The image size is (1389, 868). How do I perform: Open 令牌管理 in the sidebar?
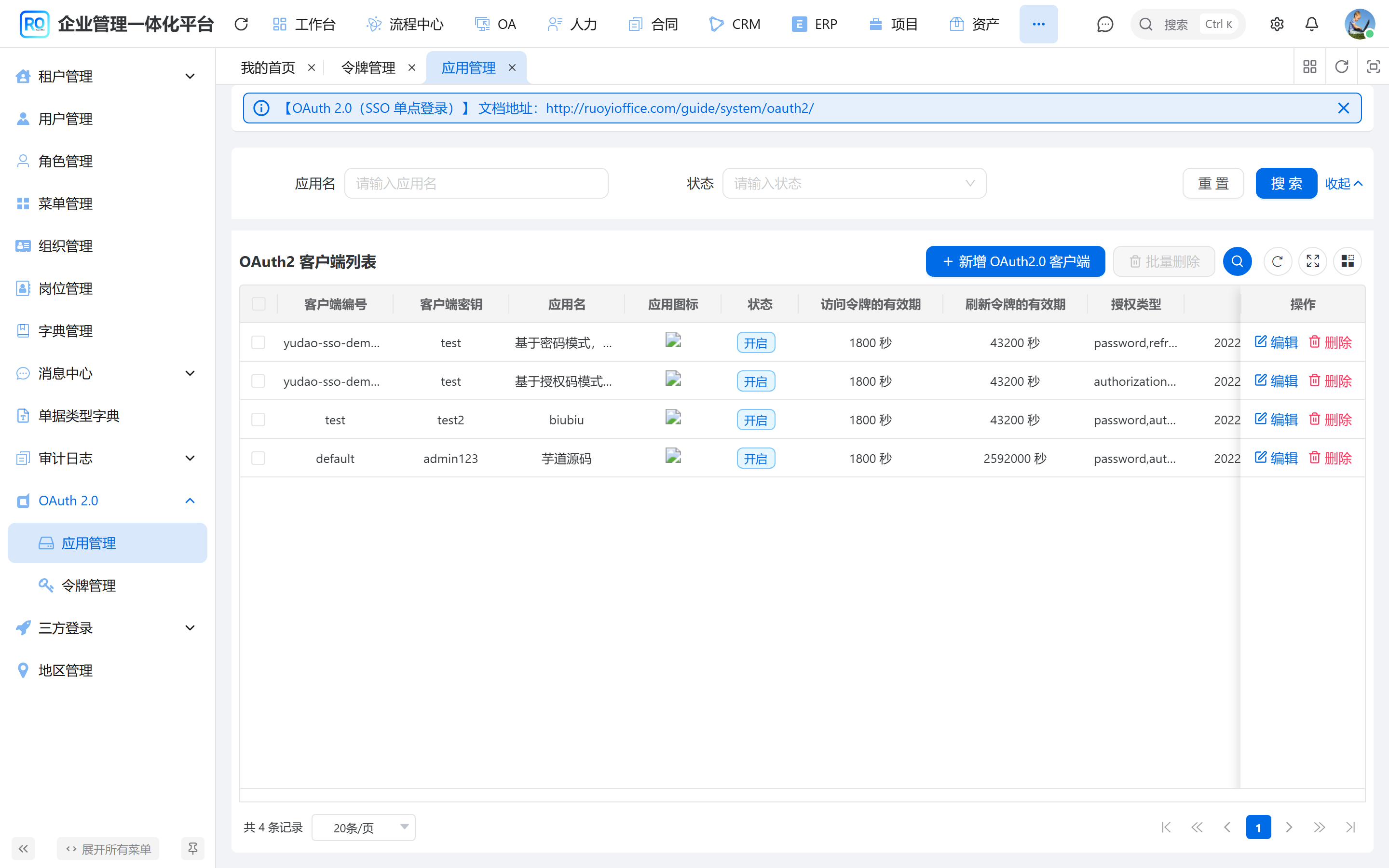coord(108,585)
